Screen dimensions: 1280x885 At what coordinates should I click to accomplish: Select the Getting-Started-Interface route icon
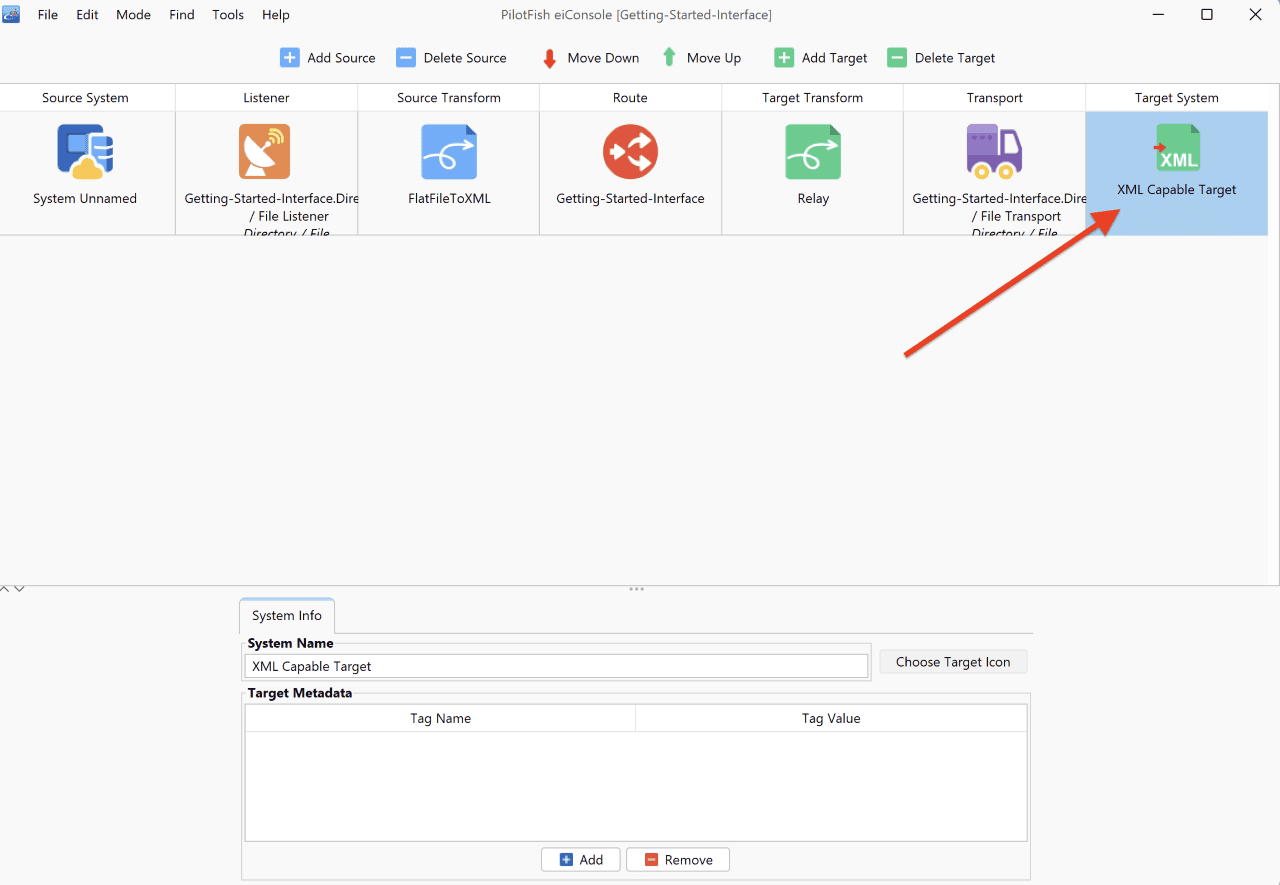[x=630, y=152]
